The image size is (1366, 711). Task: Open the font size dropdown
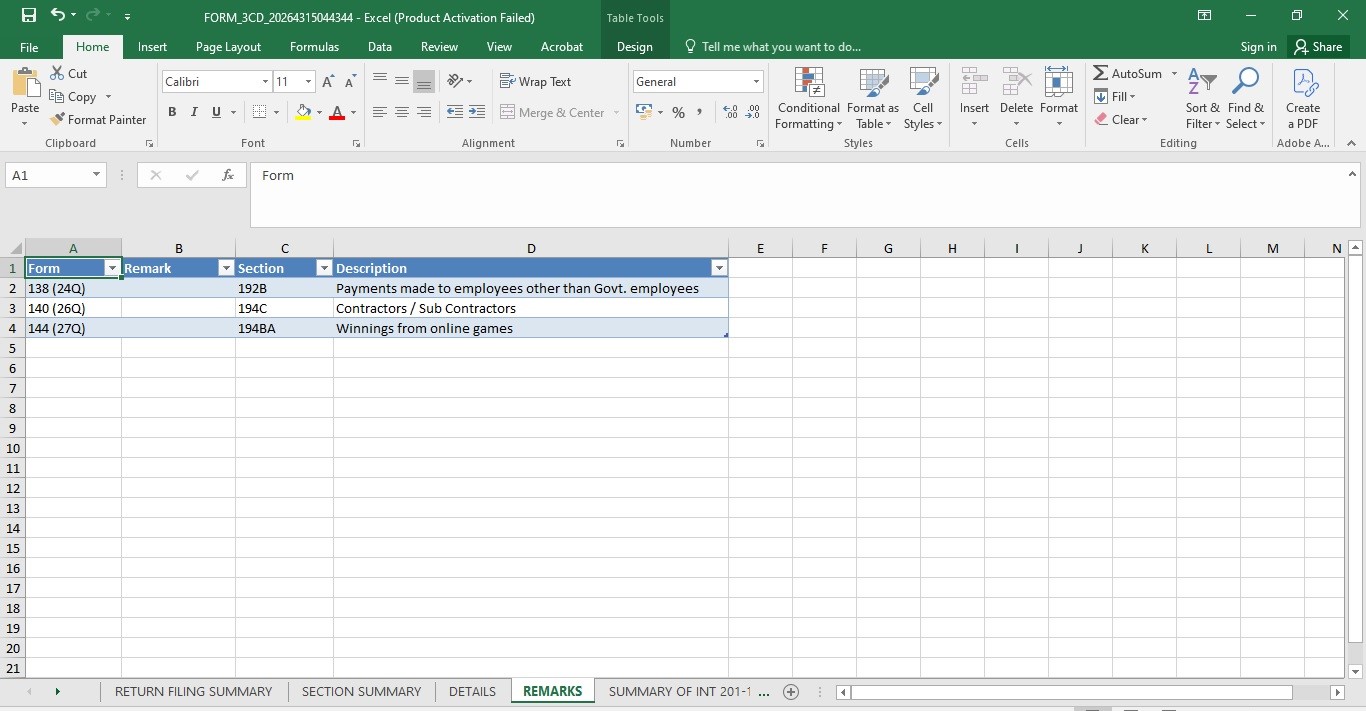coord(309,82)
